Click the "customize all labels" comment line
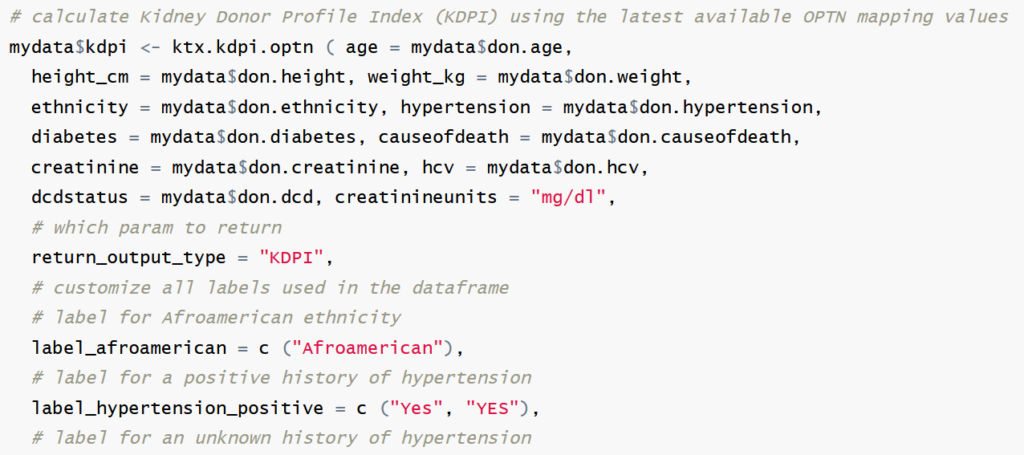1024x455 pixels. point(270,287)
